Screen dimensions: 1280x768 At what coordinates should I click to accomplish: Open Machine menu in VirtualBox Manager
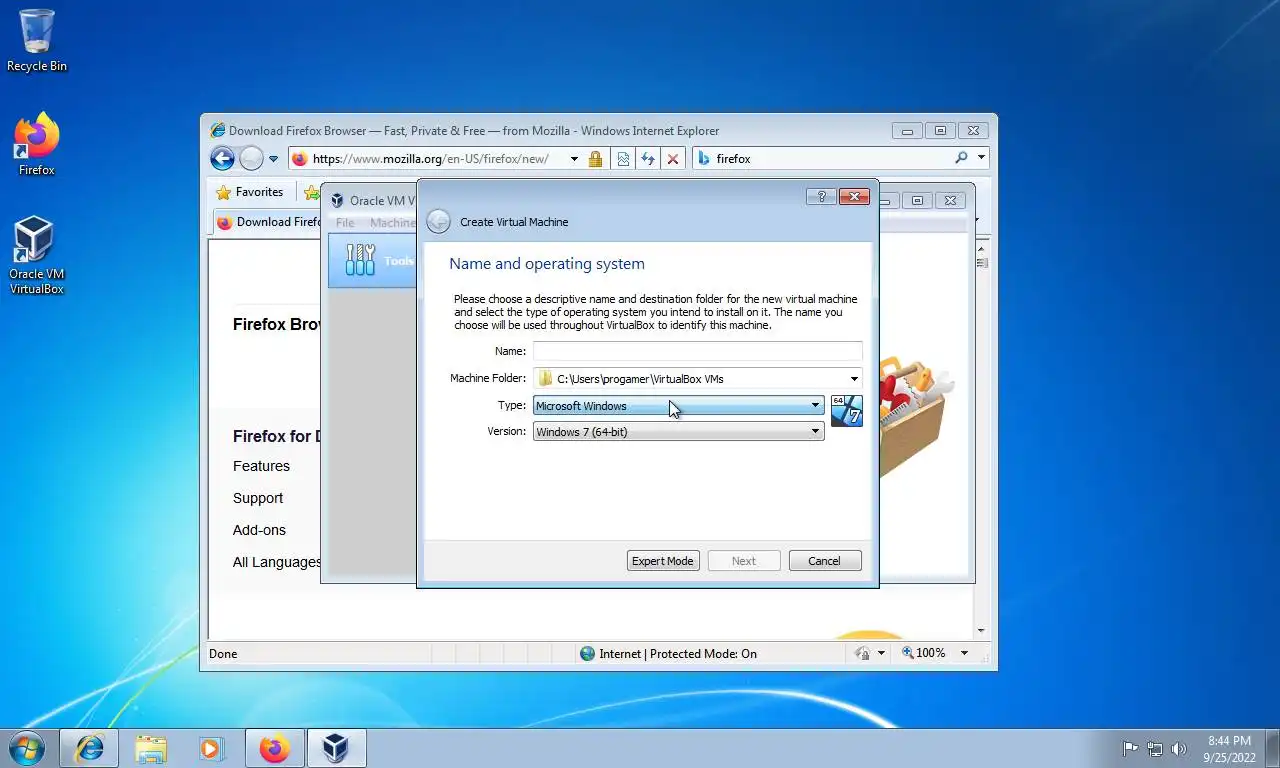click(392, 223)
